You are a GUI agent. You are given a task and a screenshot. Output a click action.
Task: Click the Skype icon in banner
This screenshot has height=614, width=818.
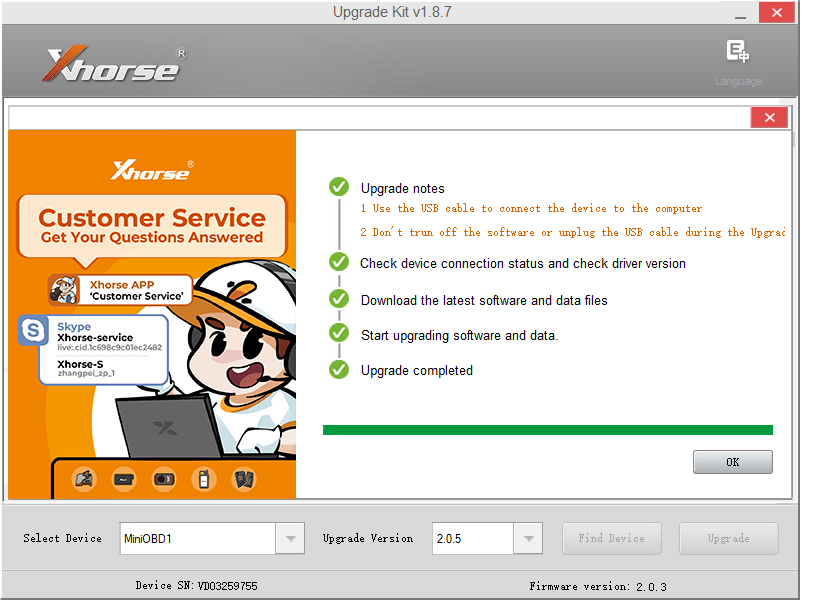(34, 331)
